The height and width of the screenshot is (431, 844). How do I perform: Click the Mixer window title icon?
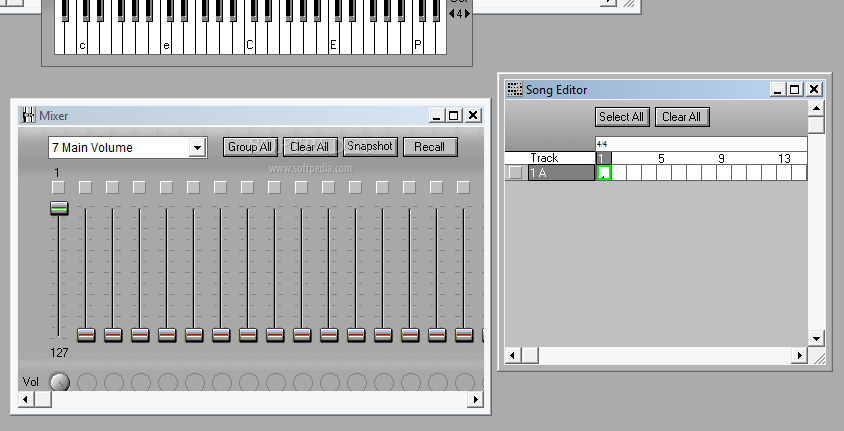pos(28,115)
